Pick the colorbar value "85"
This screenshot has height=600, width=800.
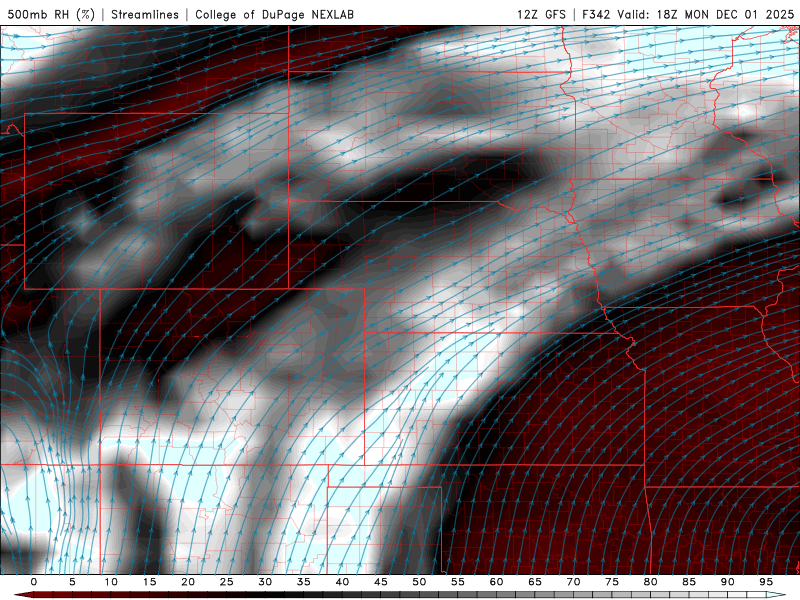pyautogui.click(x=689, y=582)
